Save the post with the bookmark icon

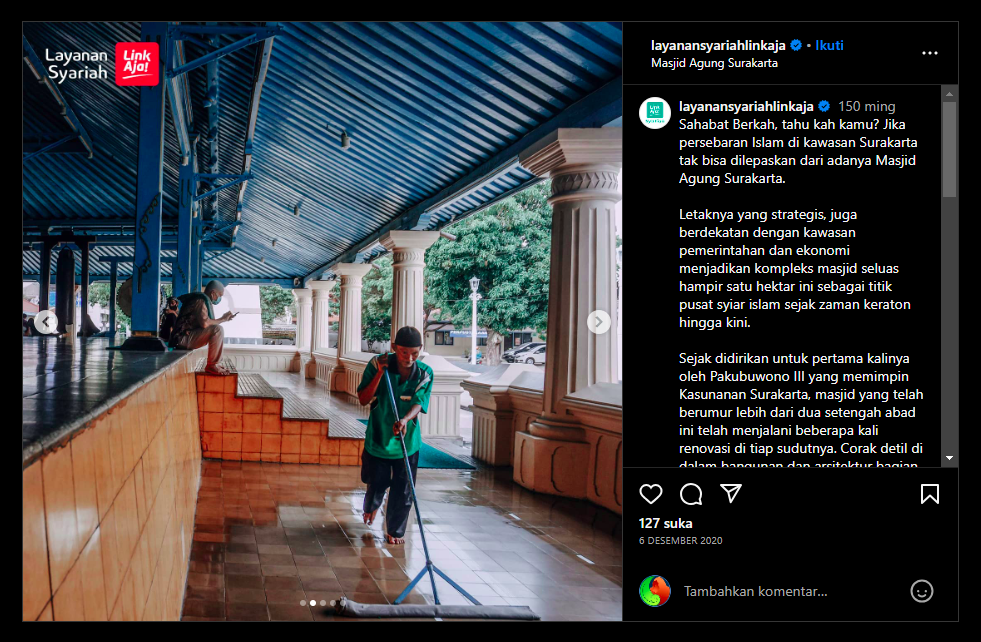pyautogui.click(x=929, y=494)
